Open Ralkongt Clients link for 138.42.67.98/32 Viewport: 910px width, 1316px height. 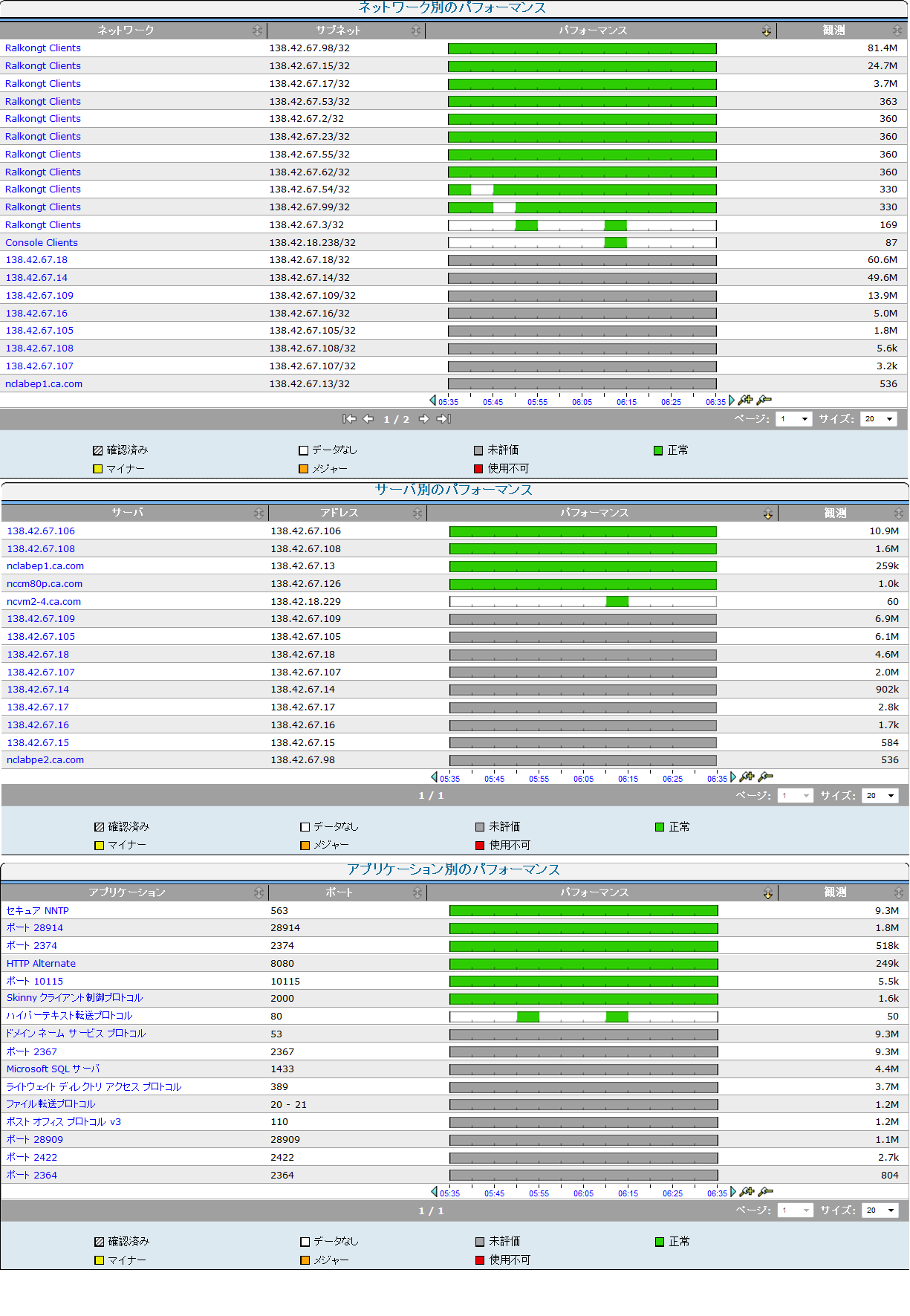point(43,48)
